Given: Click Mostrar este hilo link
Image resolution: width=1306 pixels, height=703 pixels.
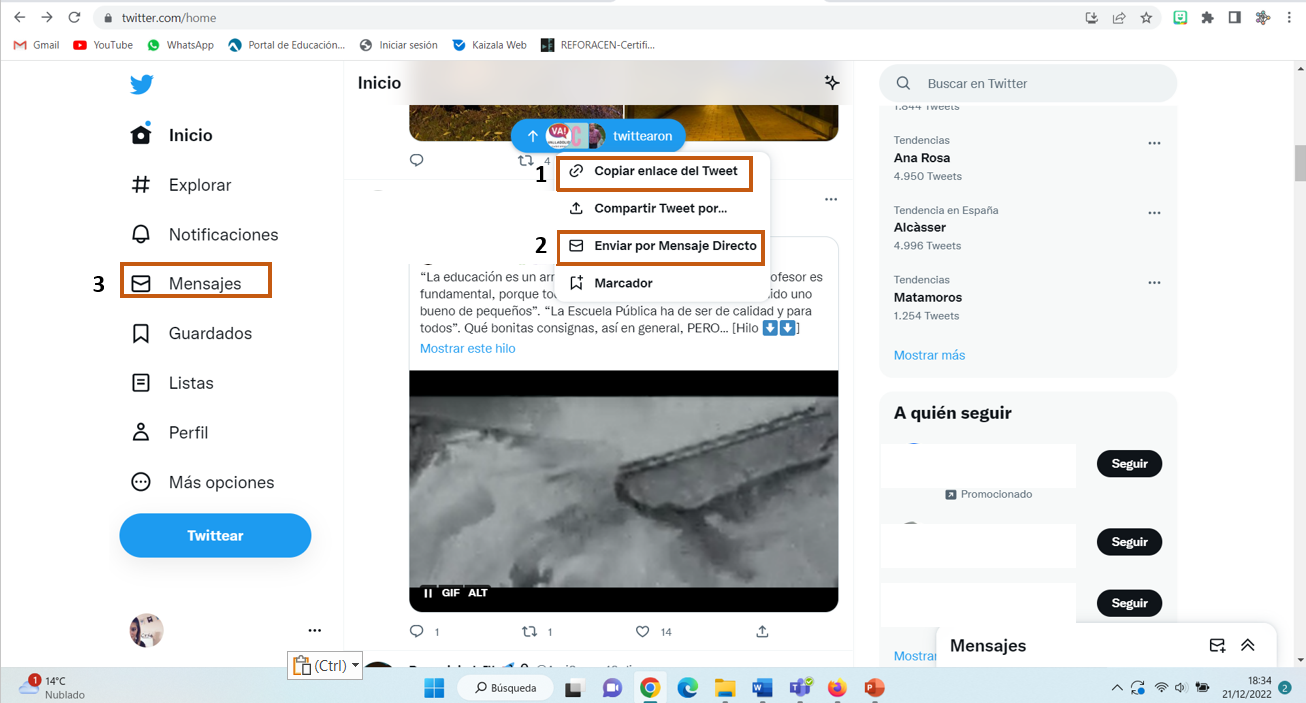Looking at the screenshot, I should tap(468, 349).
